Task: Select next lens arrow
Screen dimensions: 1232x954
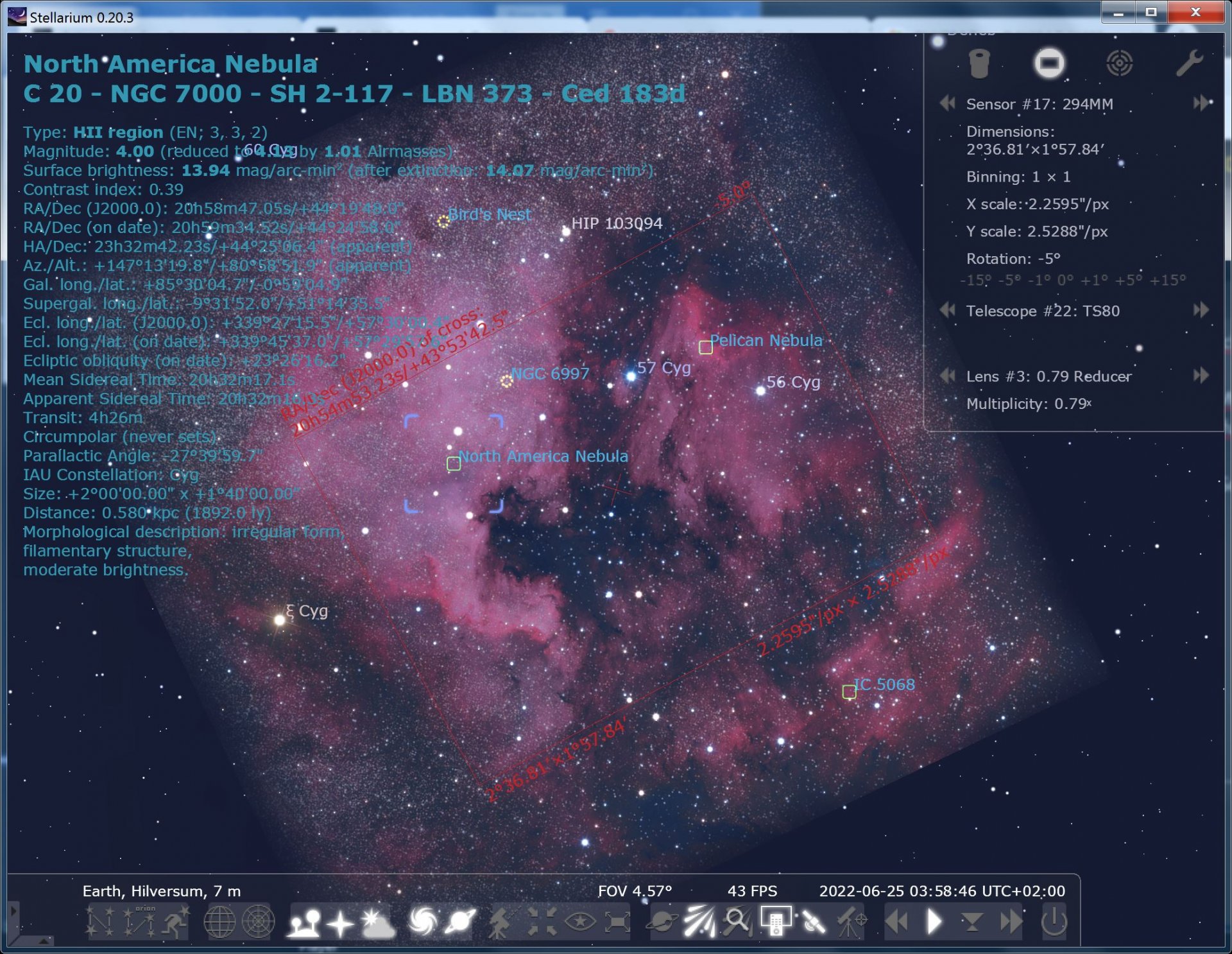Action: point(1201,375)
